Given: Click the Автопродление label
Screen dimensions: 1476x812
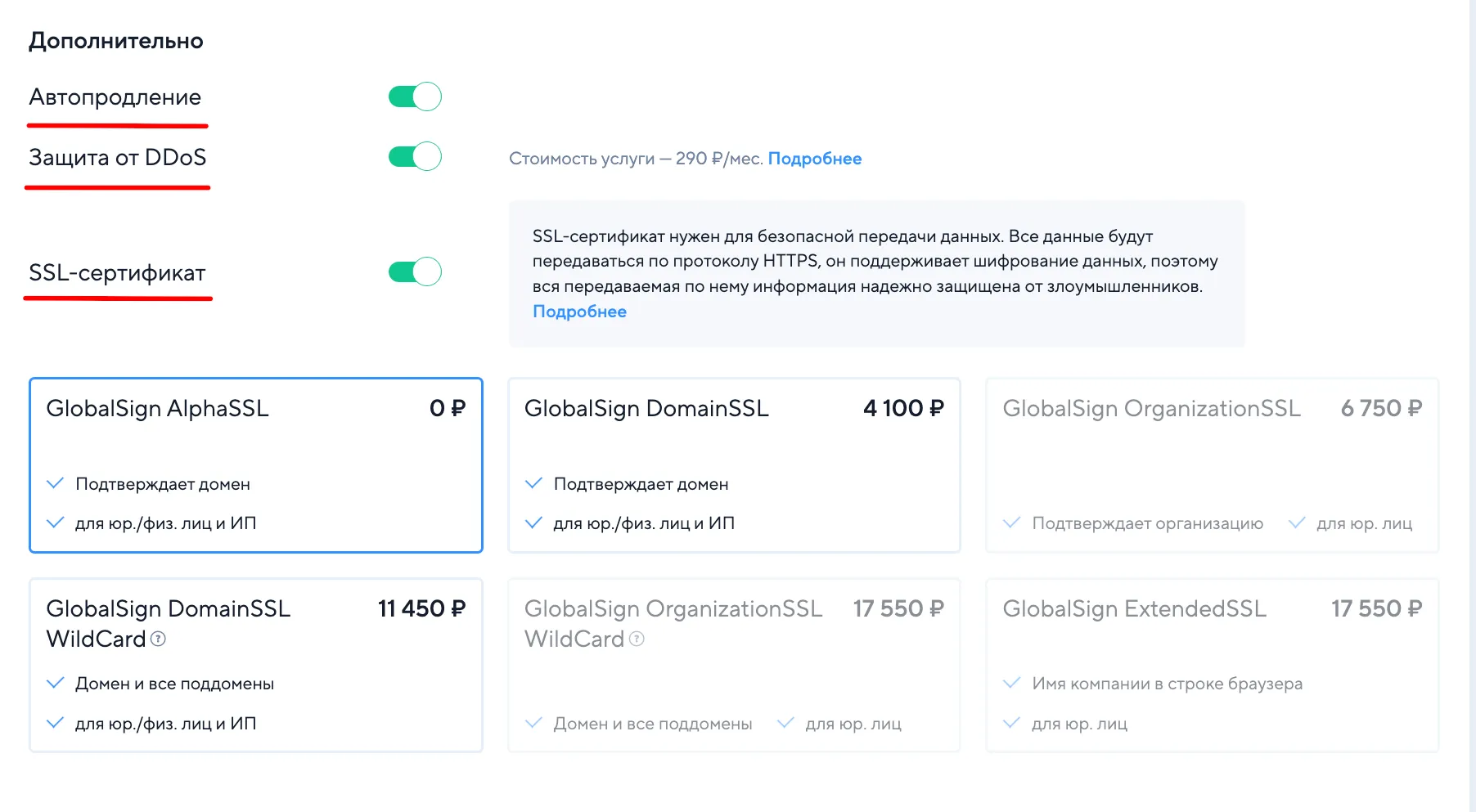Looking at the screenshot, I should 115,97.
